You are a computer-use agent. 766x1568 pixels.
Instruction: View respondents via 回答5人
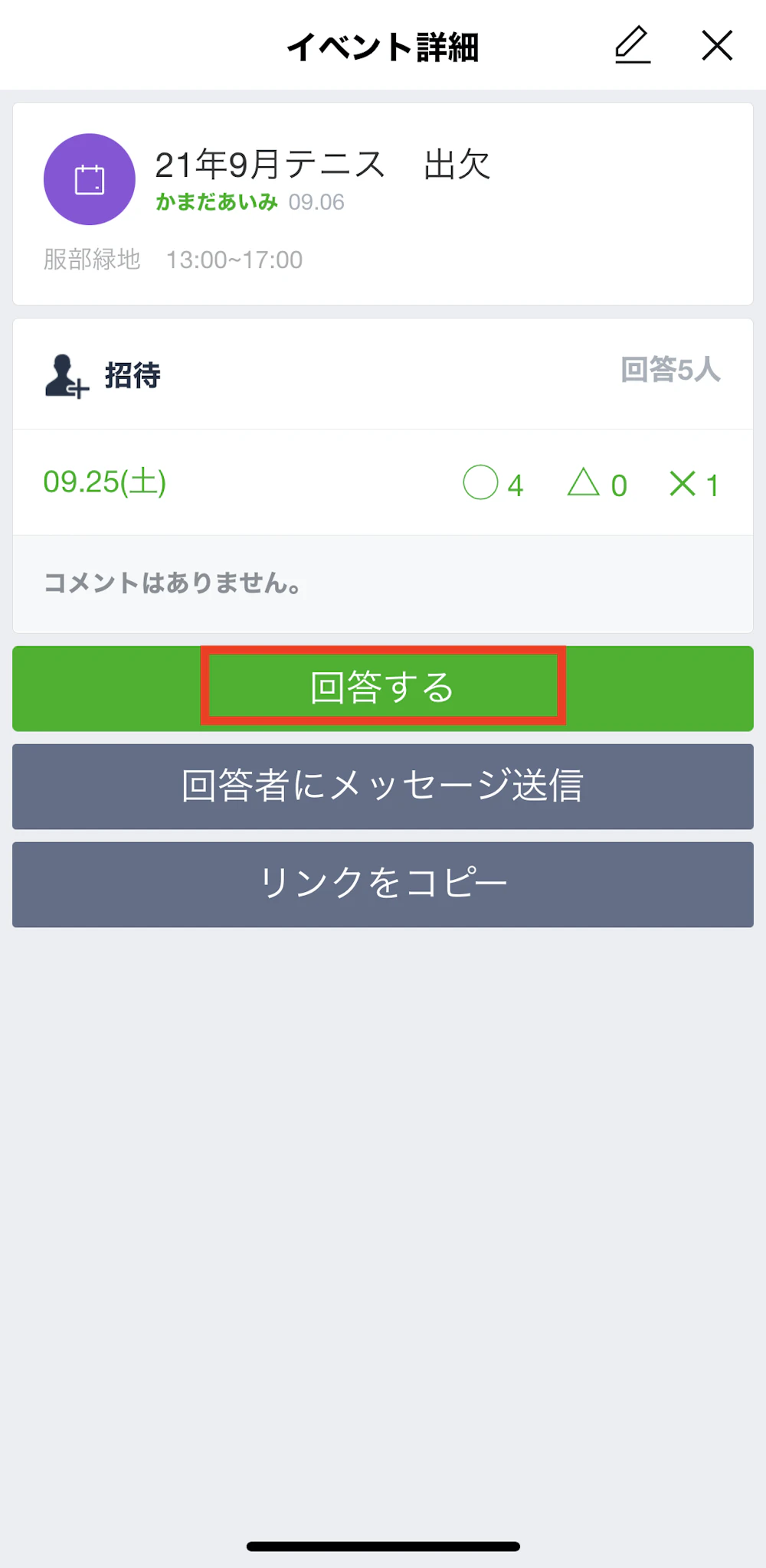(670, 370)
